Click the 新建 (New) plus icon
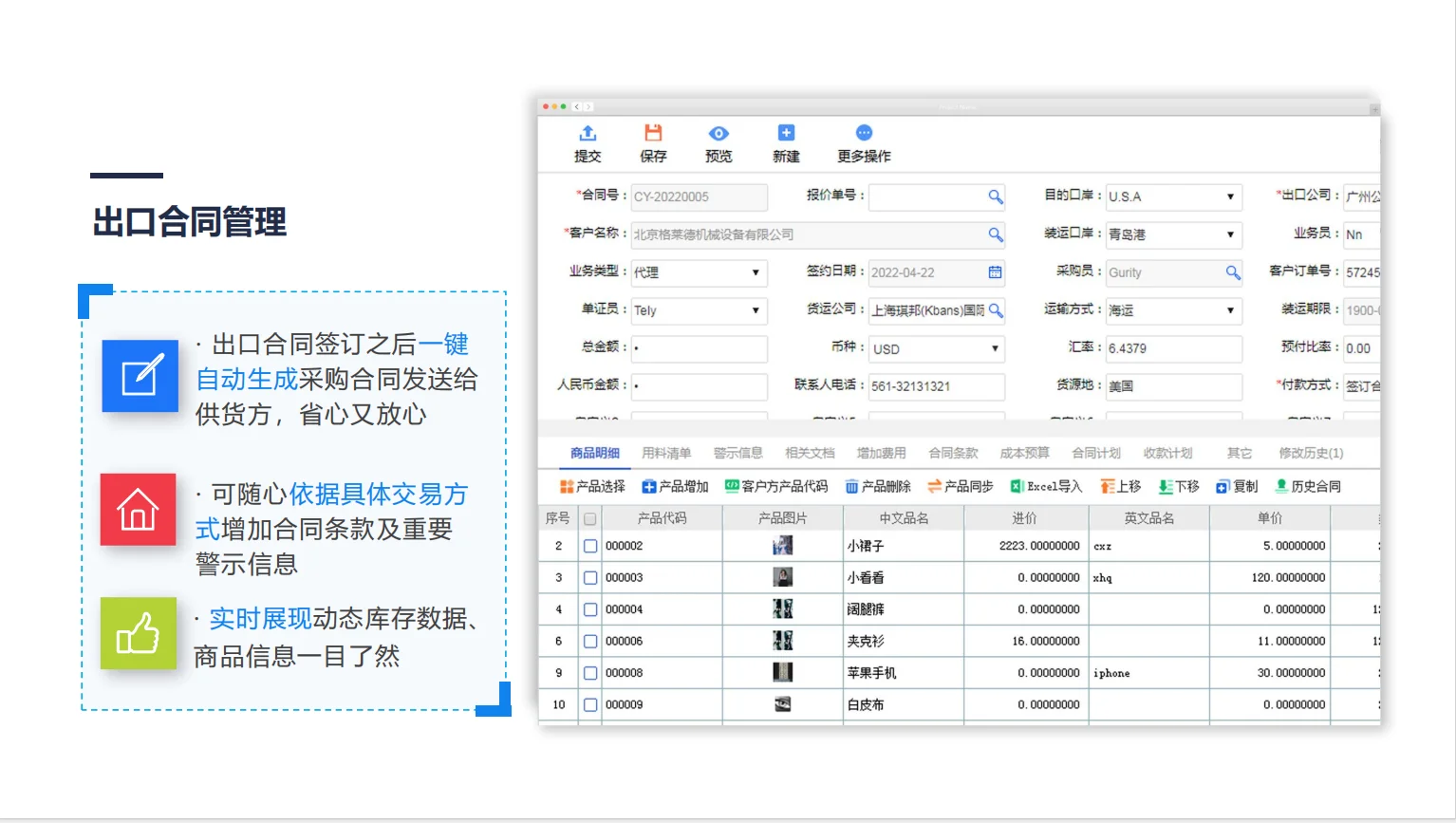This screenshot has height=823, width=1456. coord(785,134)
